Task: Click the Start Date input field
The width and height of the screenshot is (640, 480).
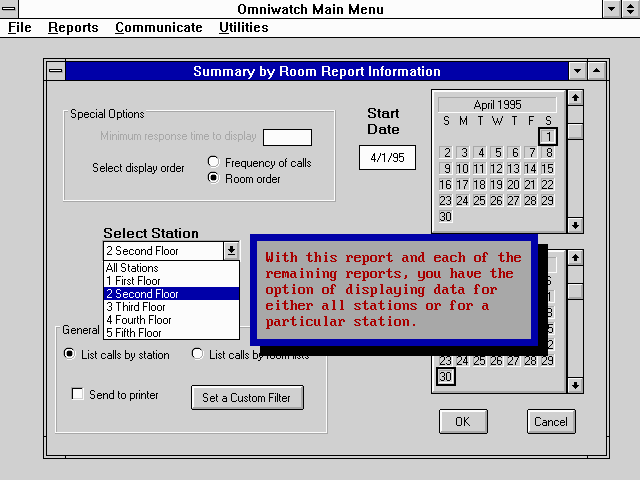Action: pos(387,158)
